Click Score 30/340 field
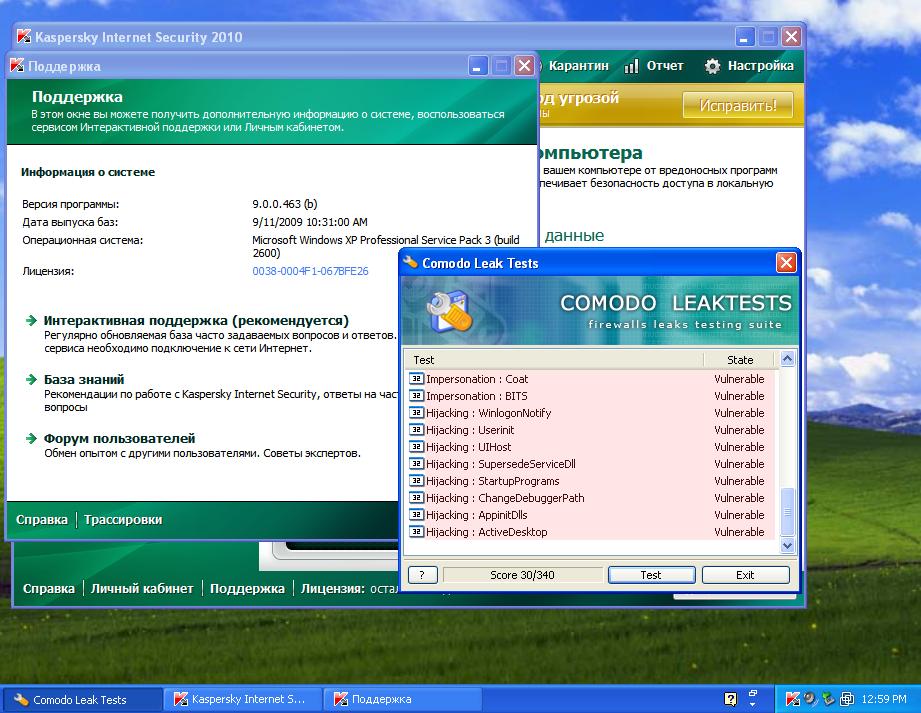The image size is (921, 713). click(522, 575)
